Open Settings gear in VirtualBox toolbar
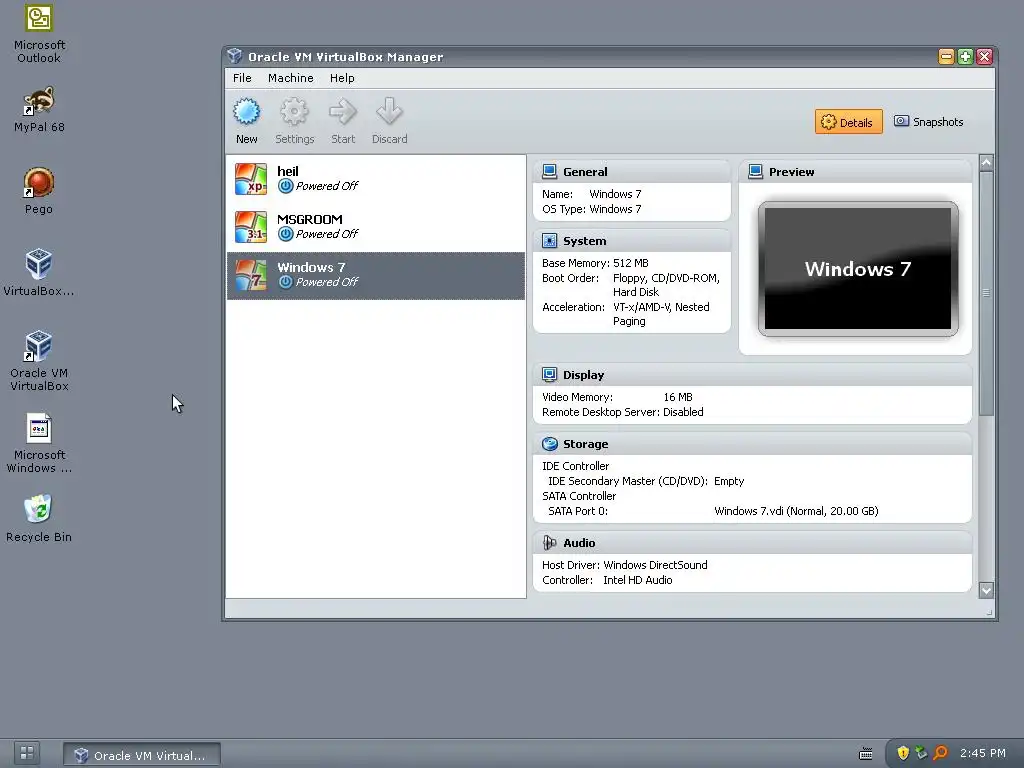The height and width of the screenshot is (768, 1024). point(294,112)
